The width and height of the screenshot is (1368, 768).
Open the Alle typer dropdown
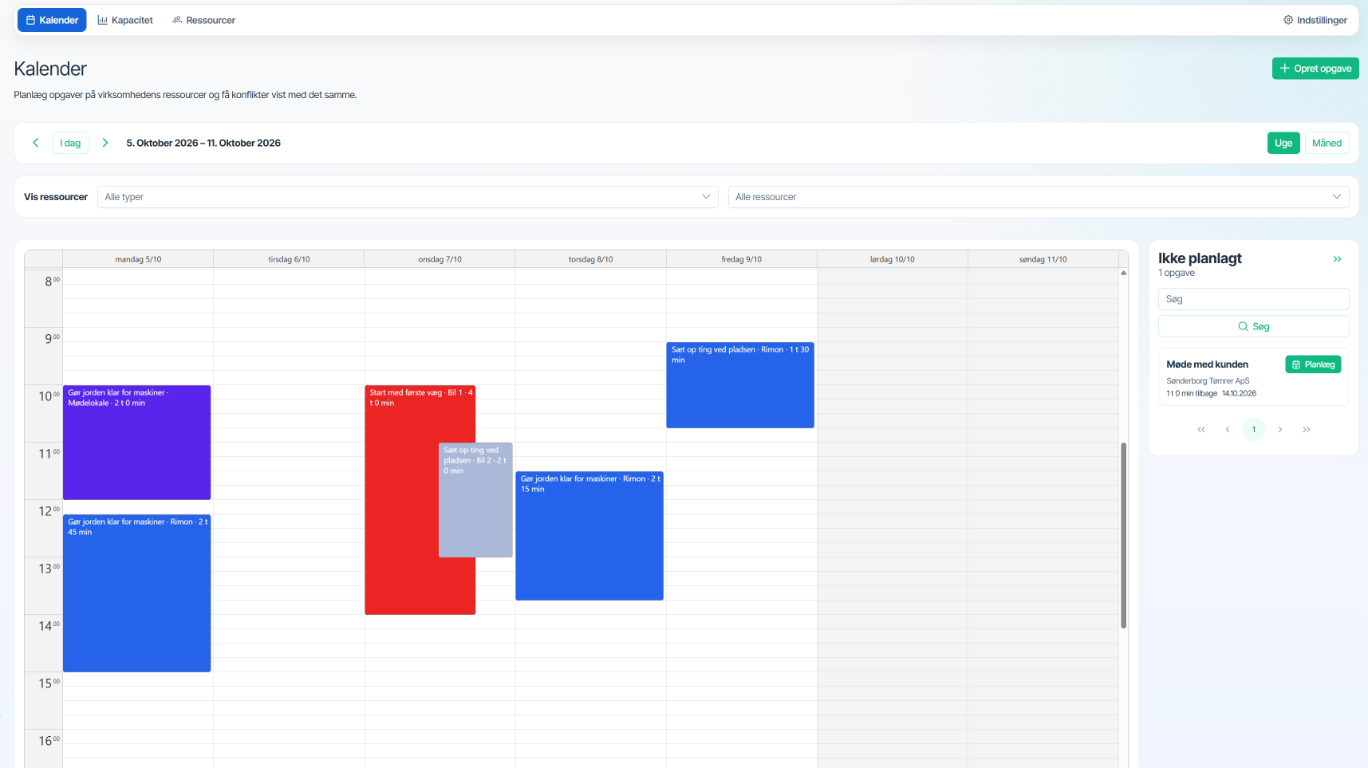pos(408,197)
